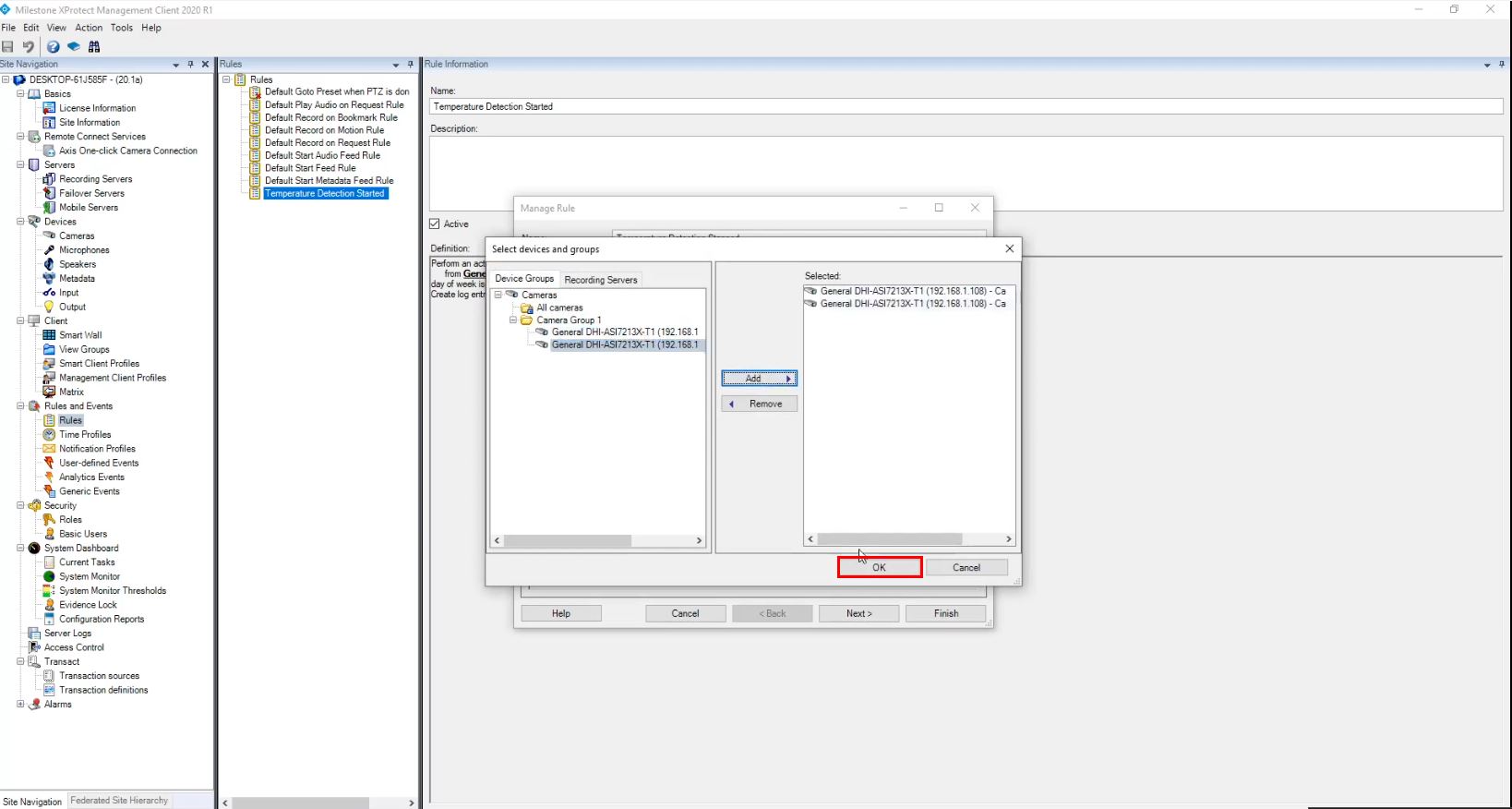Open Axis One-click Camera Connection icon

(50, 151)
